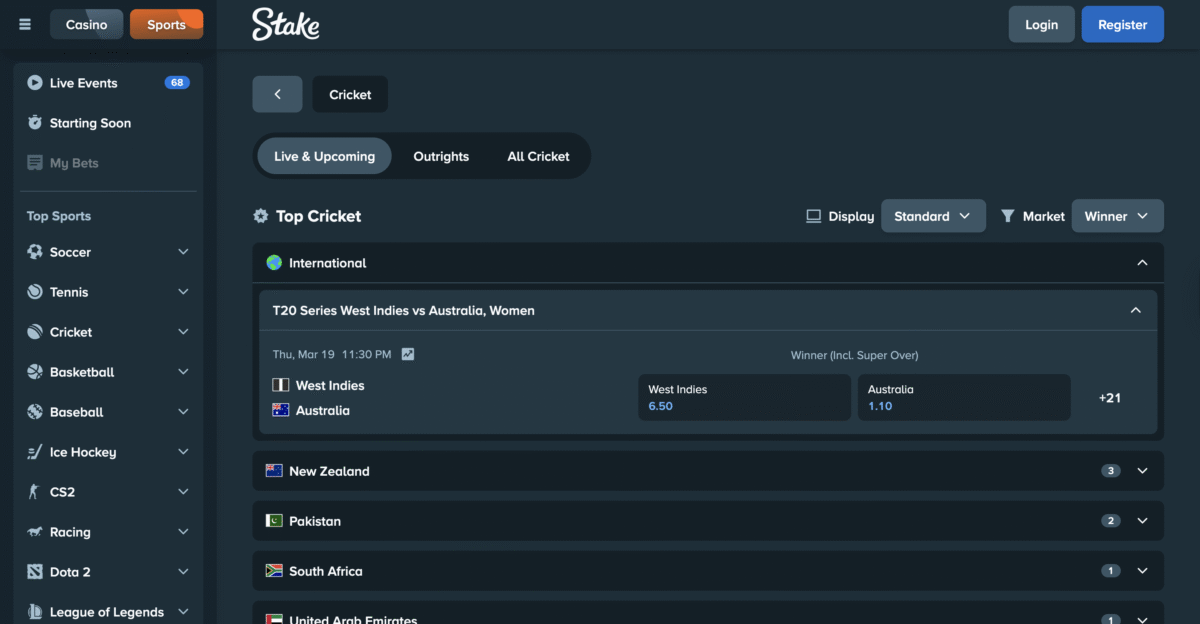Select the Outrights tab
Viewport: 1200px width, 624px height.
click(x=441, y=156)
